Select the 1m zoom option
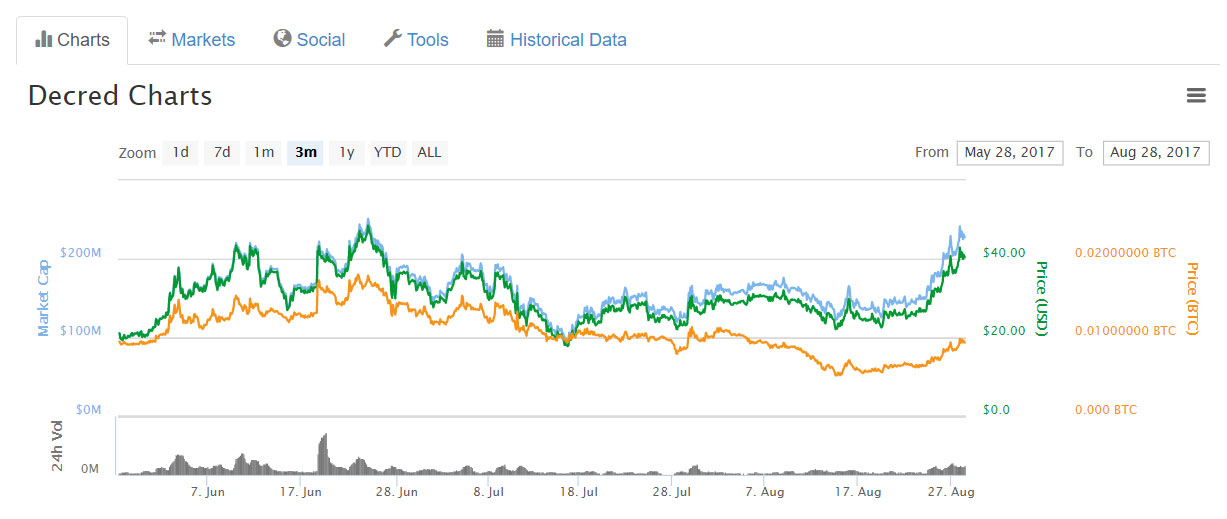This screenshot has height=519, width=1227. pos(263,153)
